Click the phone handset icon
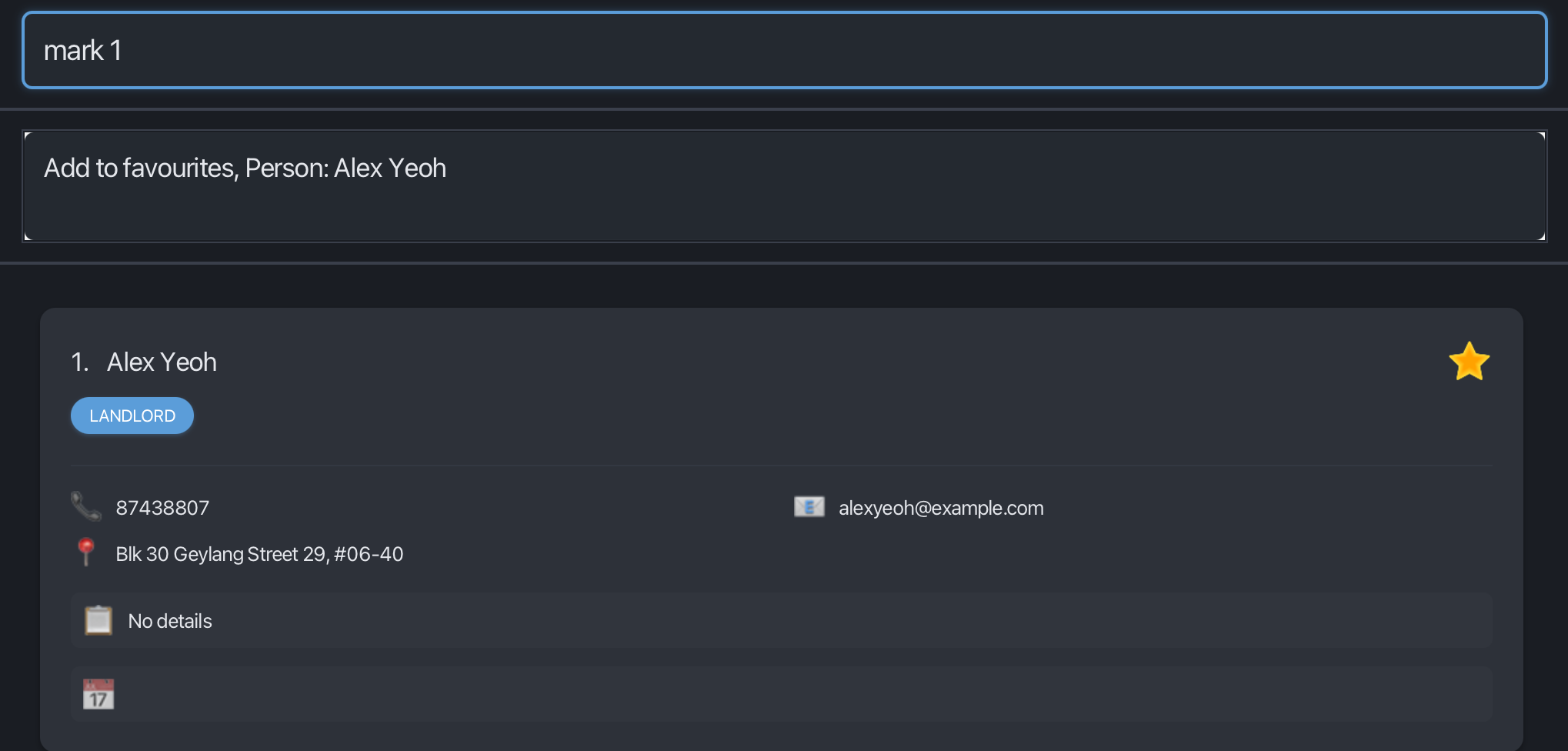The image size is (1568, 751). point(86,506)
